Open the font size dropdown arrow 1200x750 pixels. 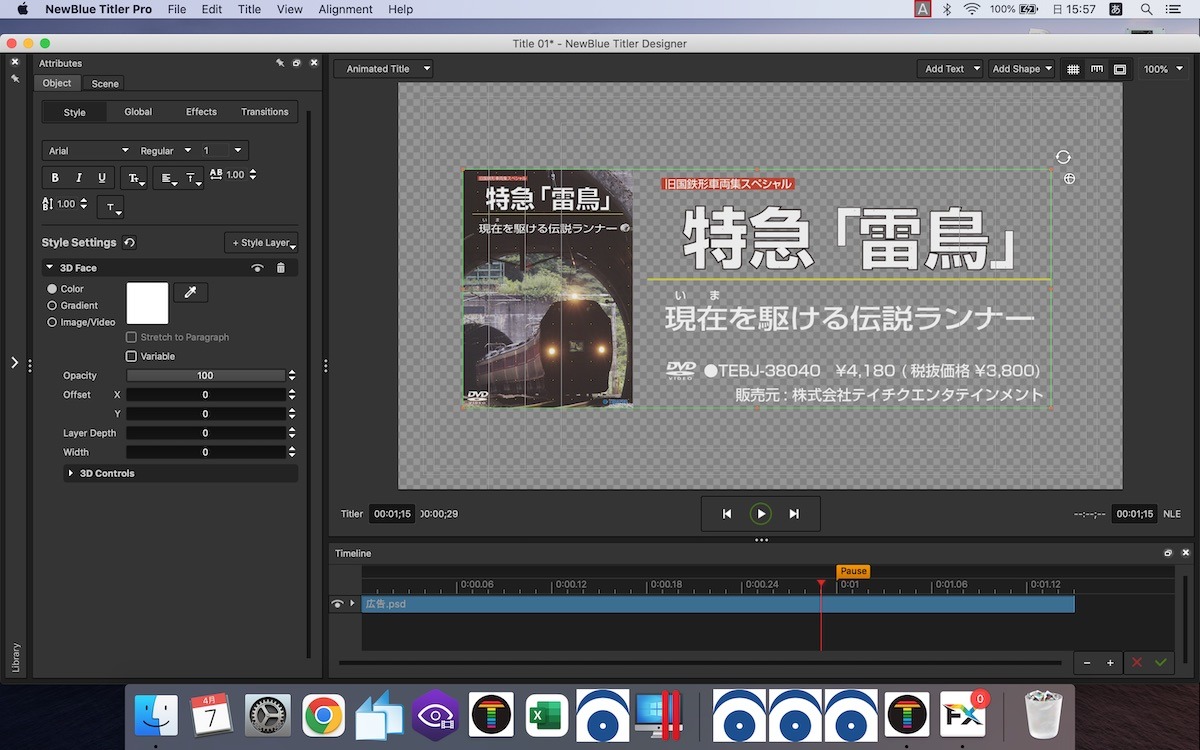(237, 151)
